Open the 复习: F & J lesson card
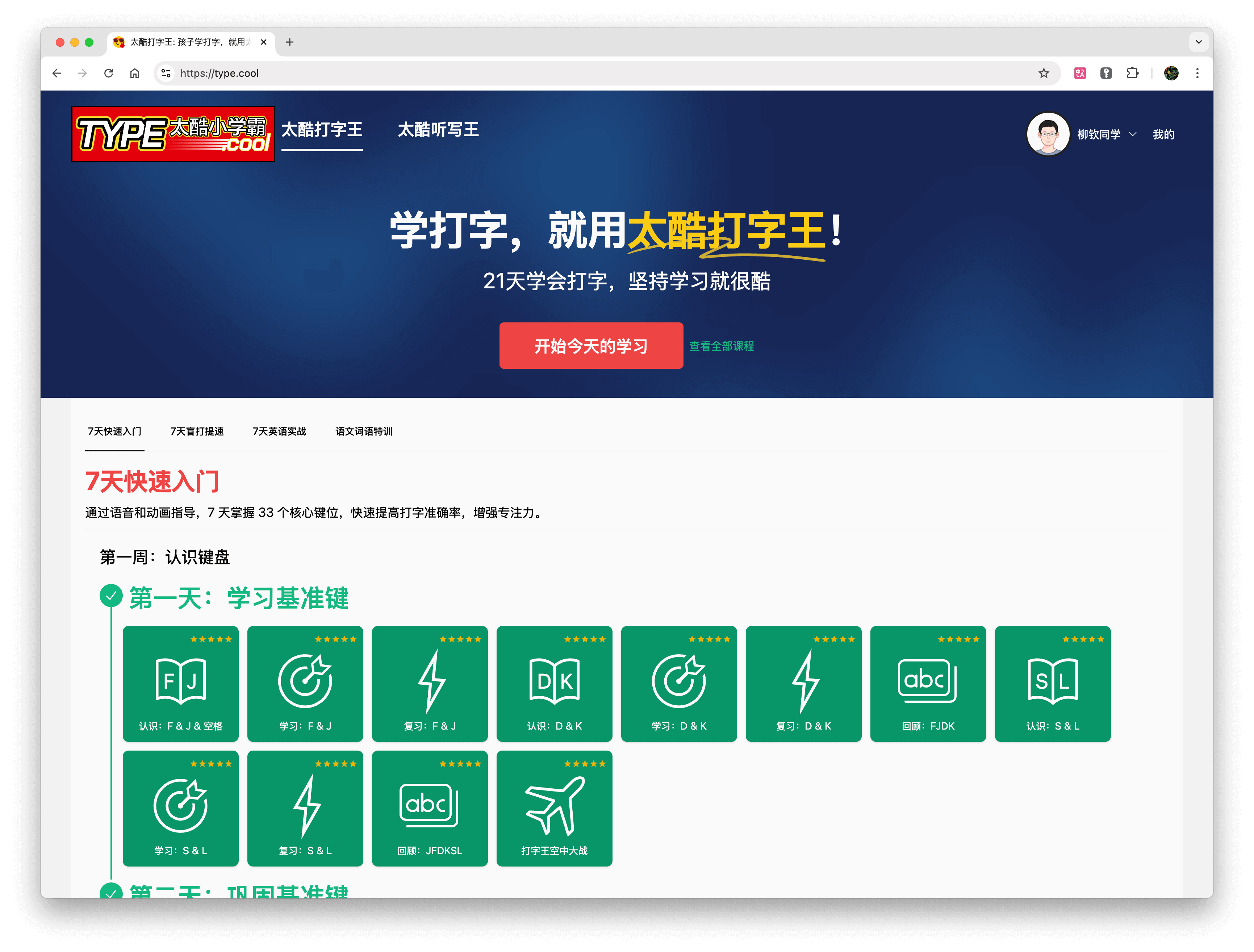The width and height of the screenshot is (1254, 952). tap(430, 683)
